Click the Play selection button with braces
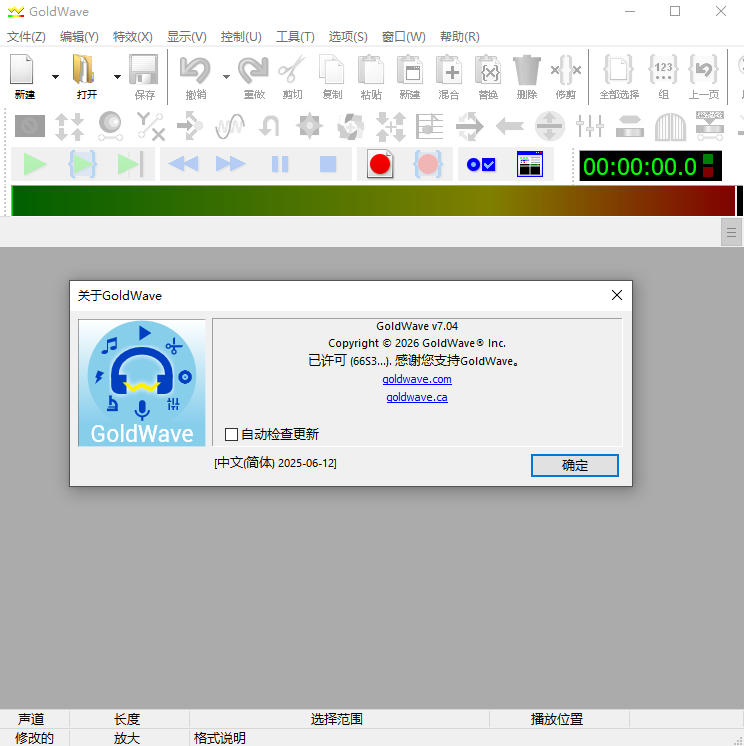Viewport: 744px width, 746px height. pos(83,164)
